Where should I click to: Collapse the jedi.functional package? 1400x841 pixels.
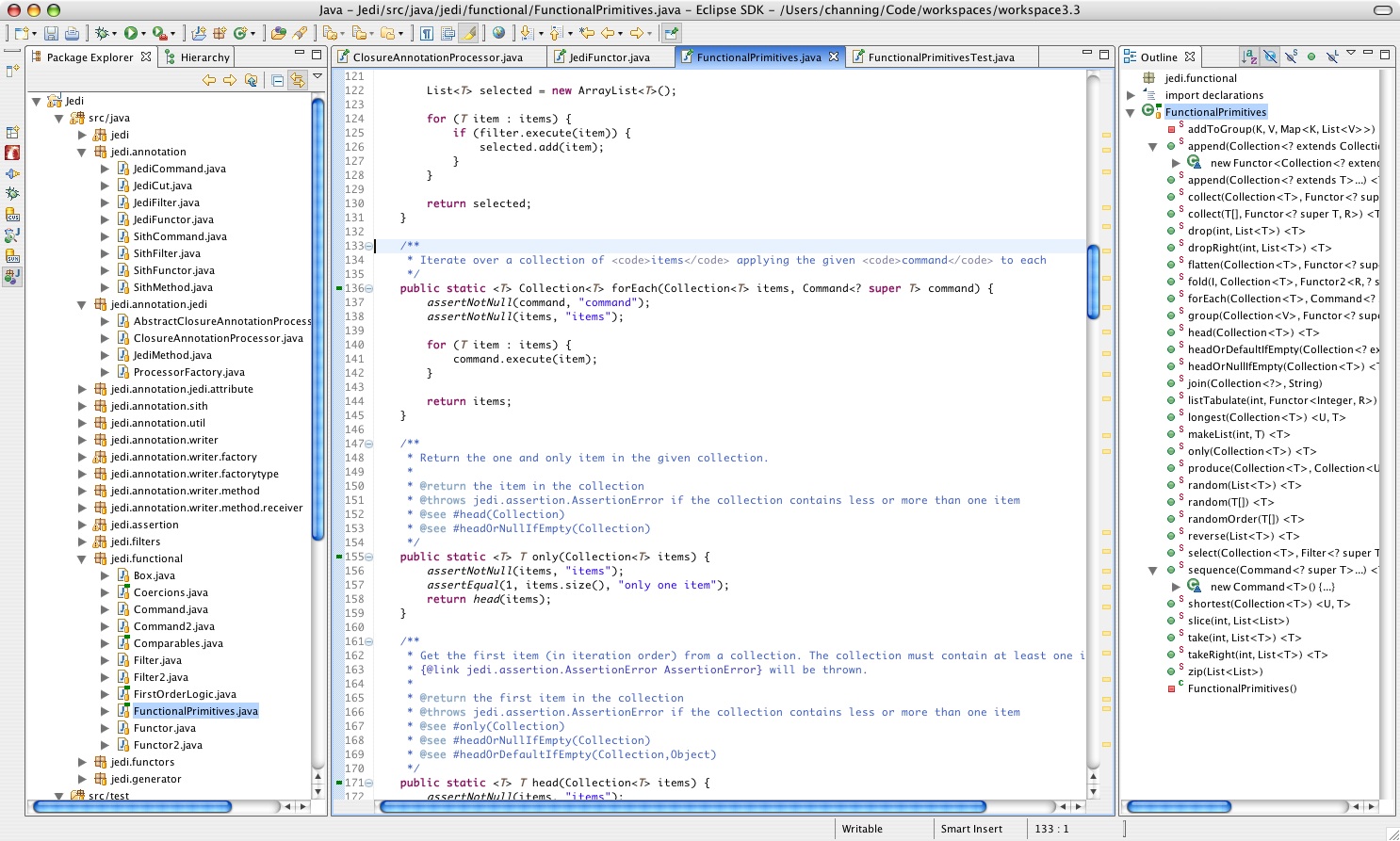[82, 558]
